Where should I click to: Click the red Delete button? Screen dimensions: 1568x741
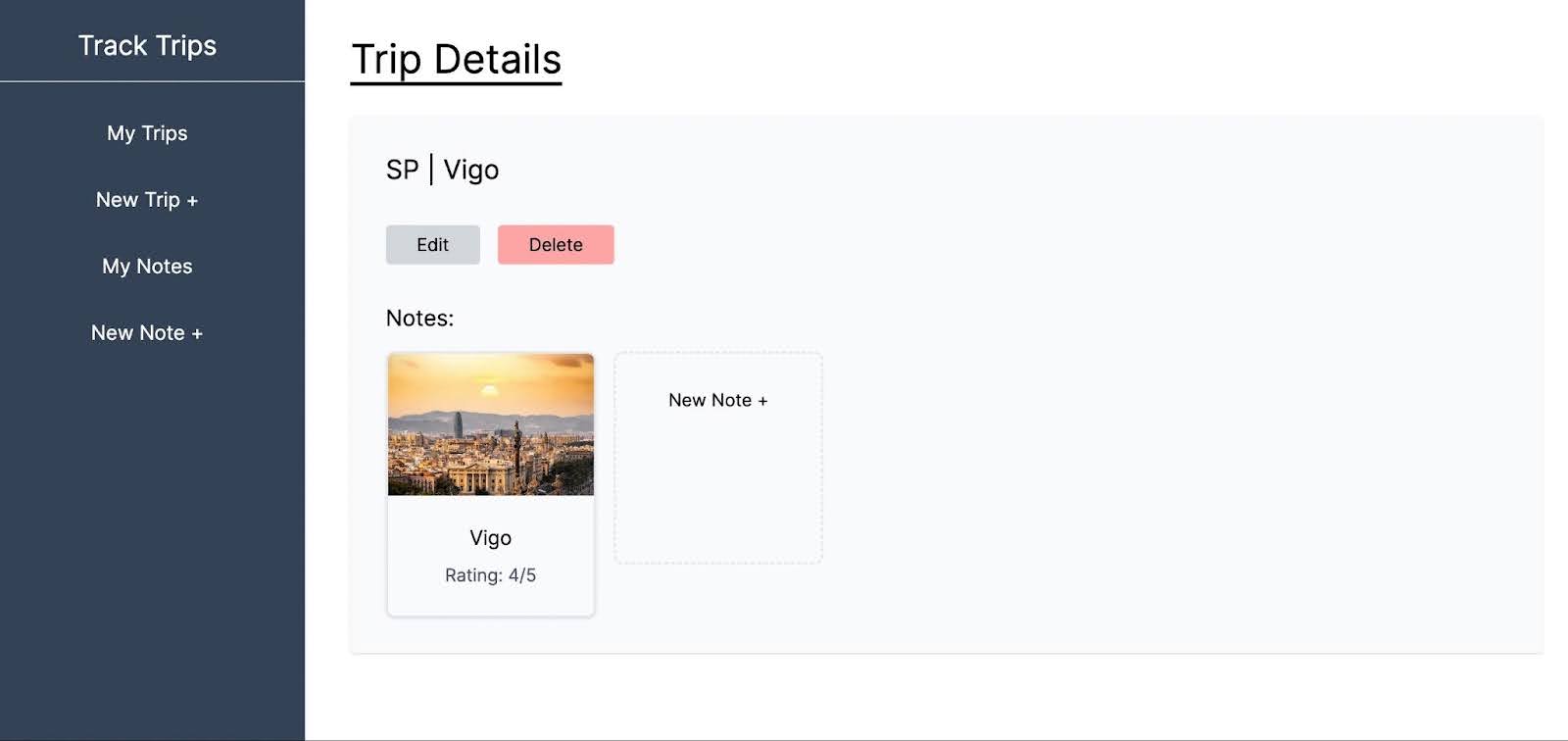[x=556, y=245]
